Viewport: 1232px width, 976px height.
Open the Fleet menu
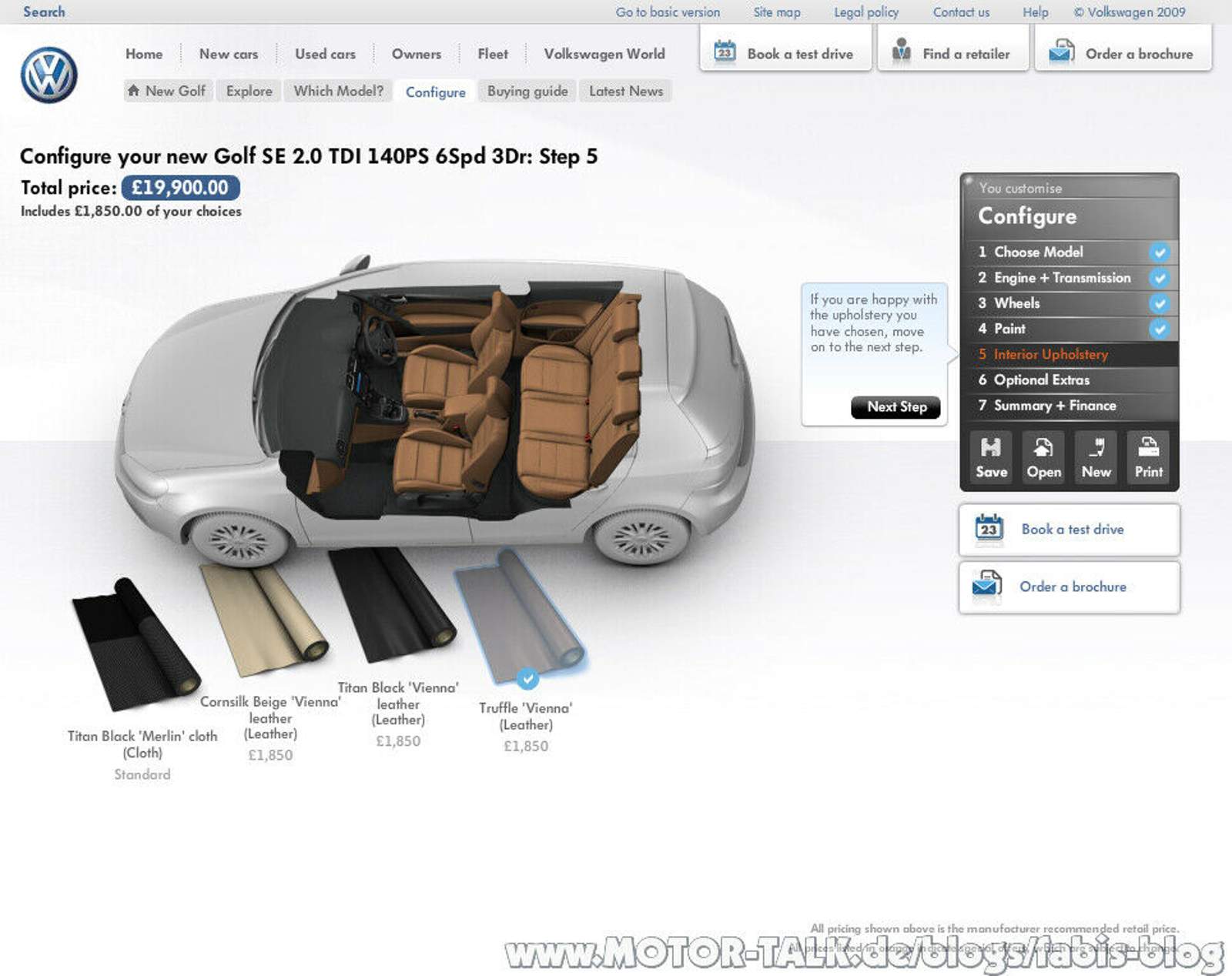point(493,54)
